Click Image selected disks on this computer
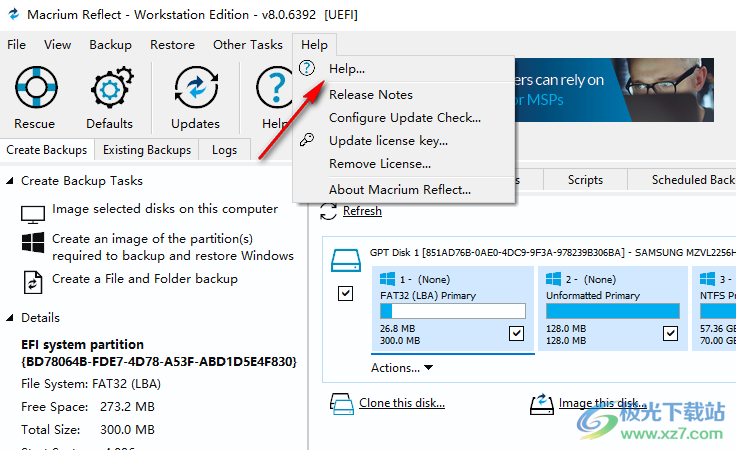 165,209
